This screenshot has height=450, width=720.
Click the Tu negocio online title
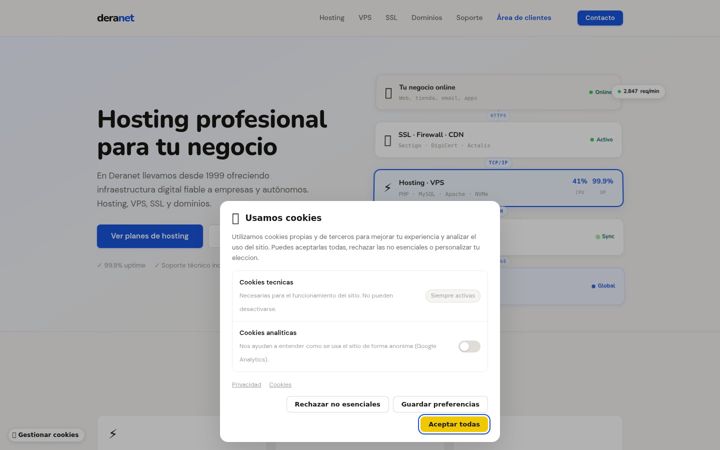(427, 87)
